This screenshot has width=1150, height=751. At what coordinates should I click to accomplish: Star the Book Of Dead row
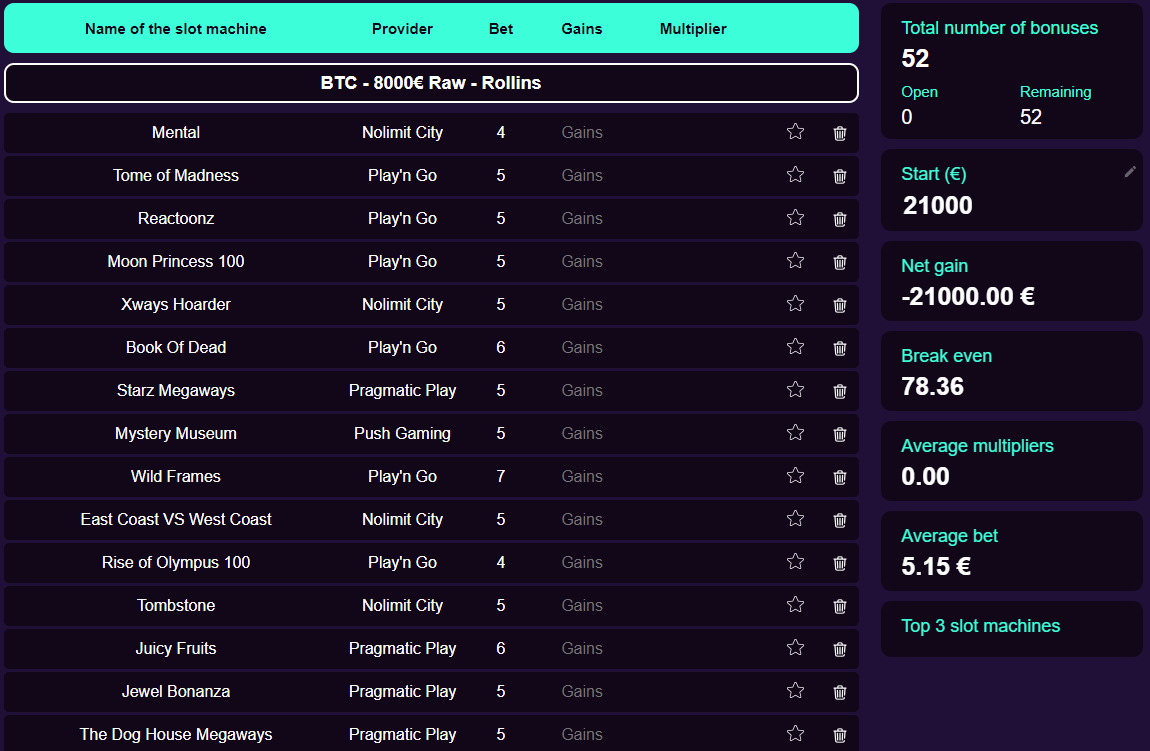point(796,347)
